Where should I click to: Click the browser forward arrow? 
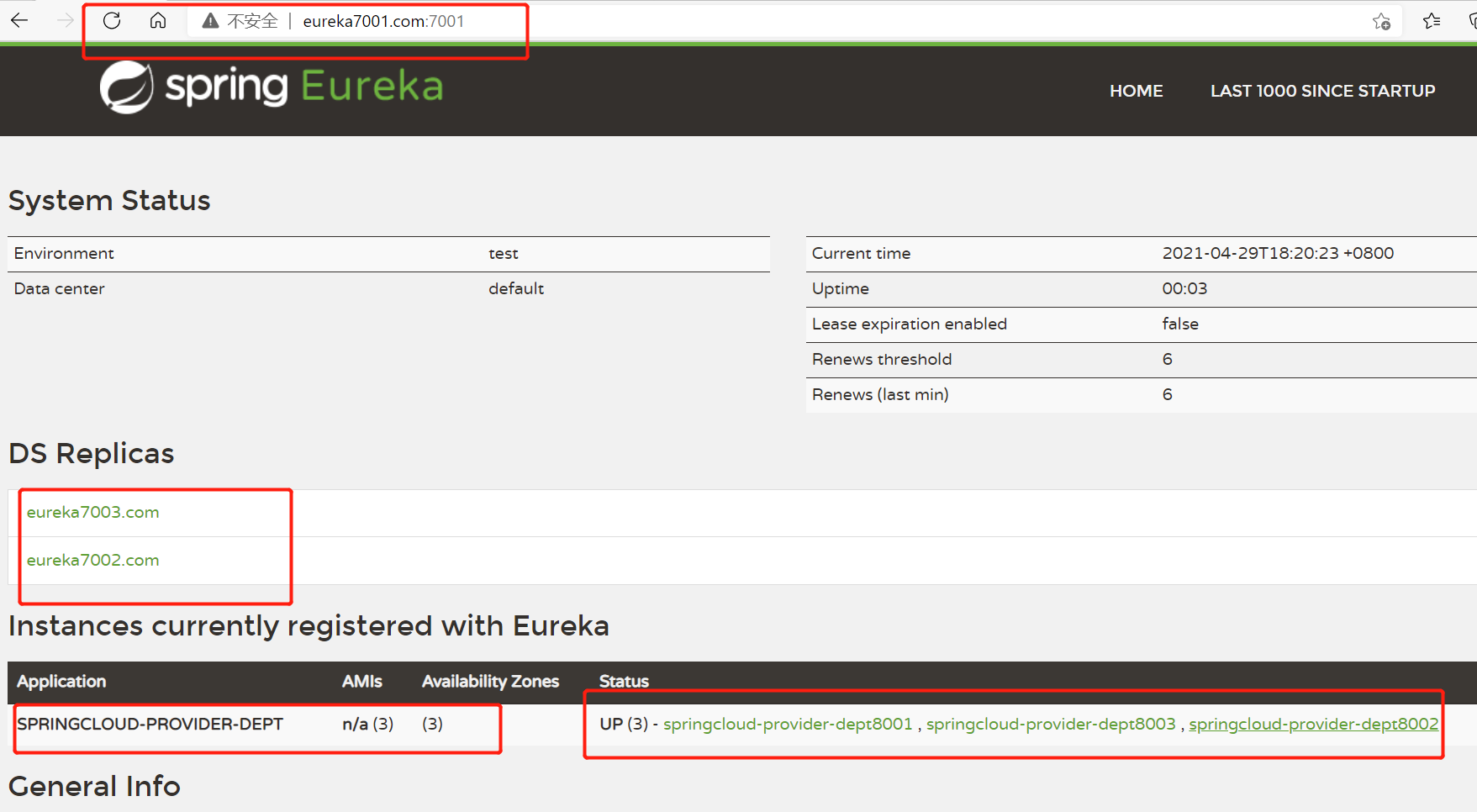click(65, 20)
